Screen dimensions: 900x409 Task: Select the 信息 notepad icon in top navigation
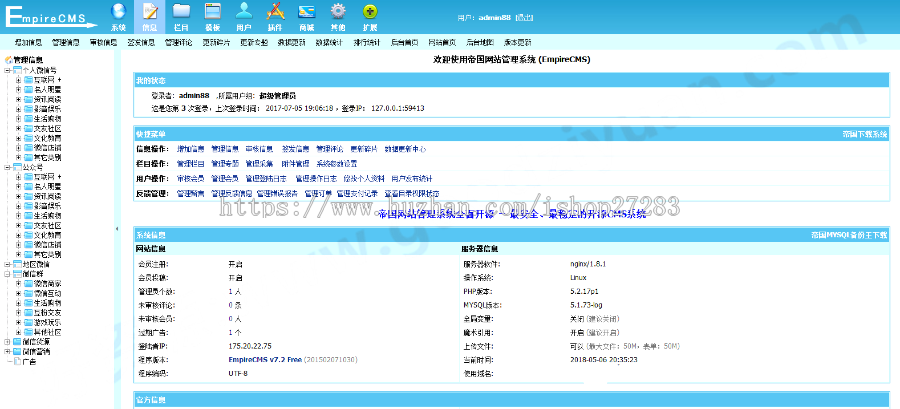tap(149, 11)
